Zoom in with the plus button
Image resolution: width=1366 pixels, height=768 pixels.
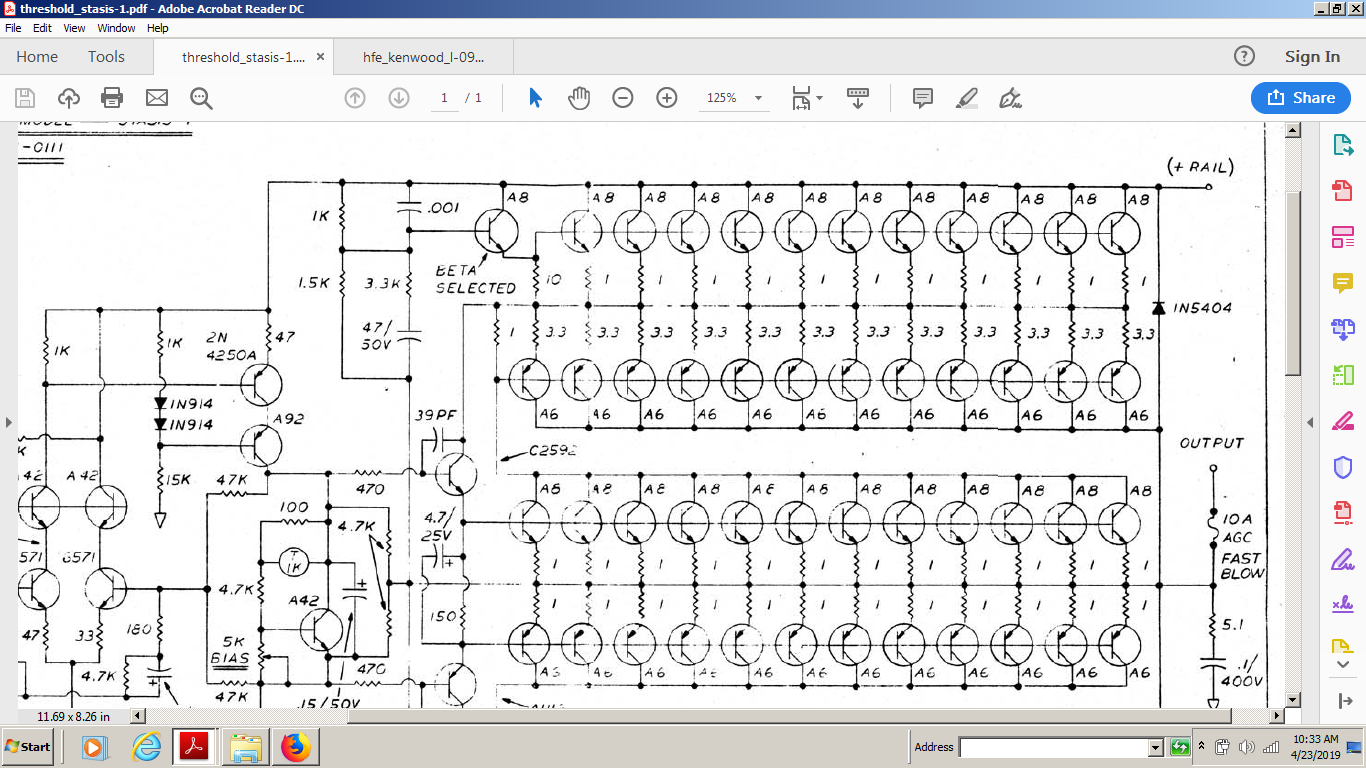[667, 98]
